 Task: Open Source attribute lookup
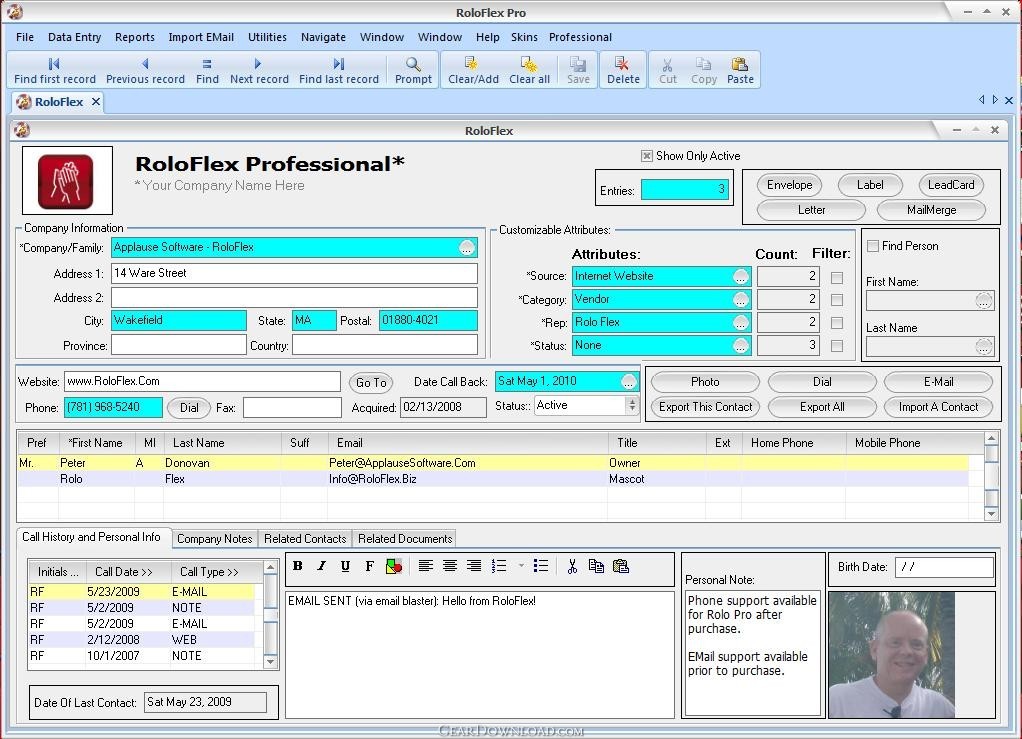tap(740, 276)
